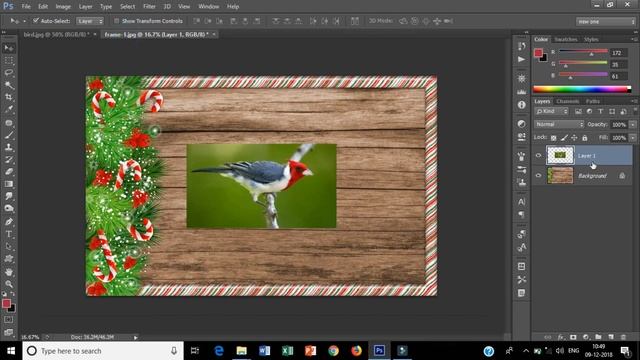
Task: Switch to the bird.jpg document tab
Action: coord(56,34)
